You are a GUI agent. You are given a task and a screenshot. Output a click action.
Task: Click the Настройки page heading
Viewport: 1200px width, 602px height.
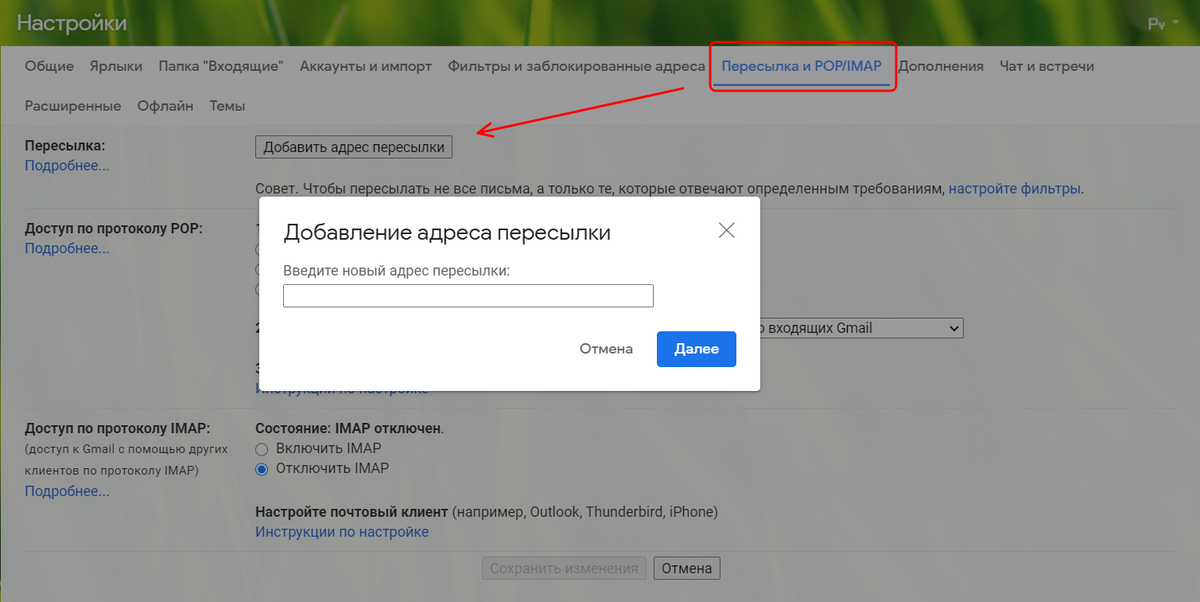point(72,22)
